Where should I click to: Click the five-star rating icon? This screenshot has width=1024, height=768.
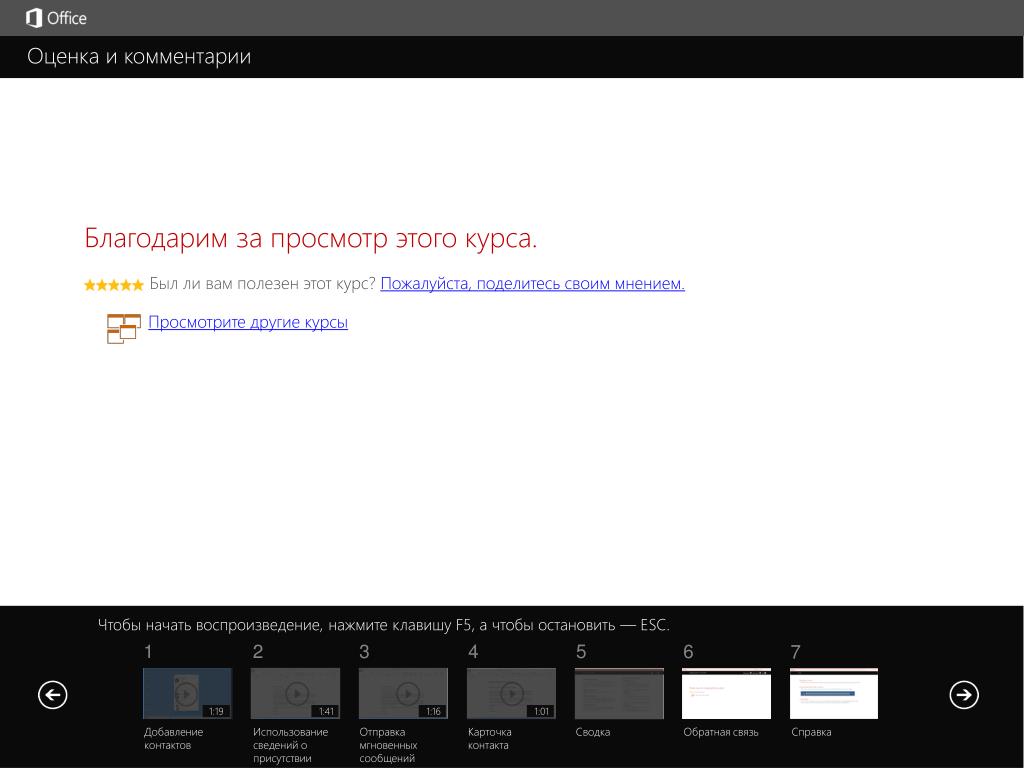[113, 285]
